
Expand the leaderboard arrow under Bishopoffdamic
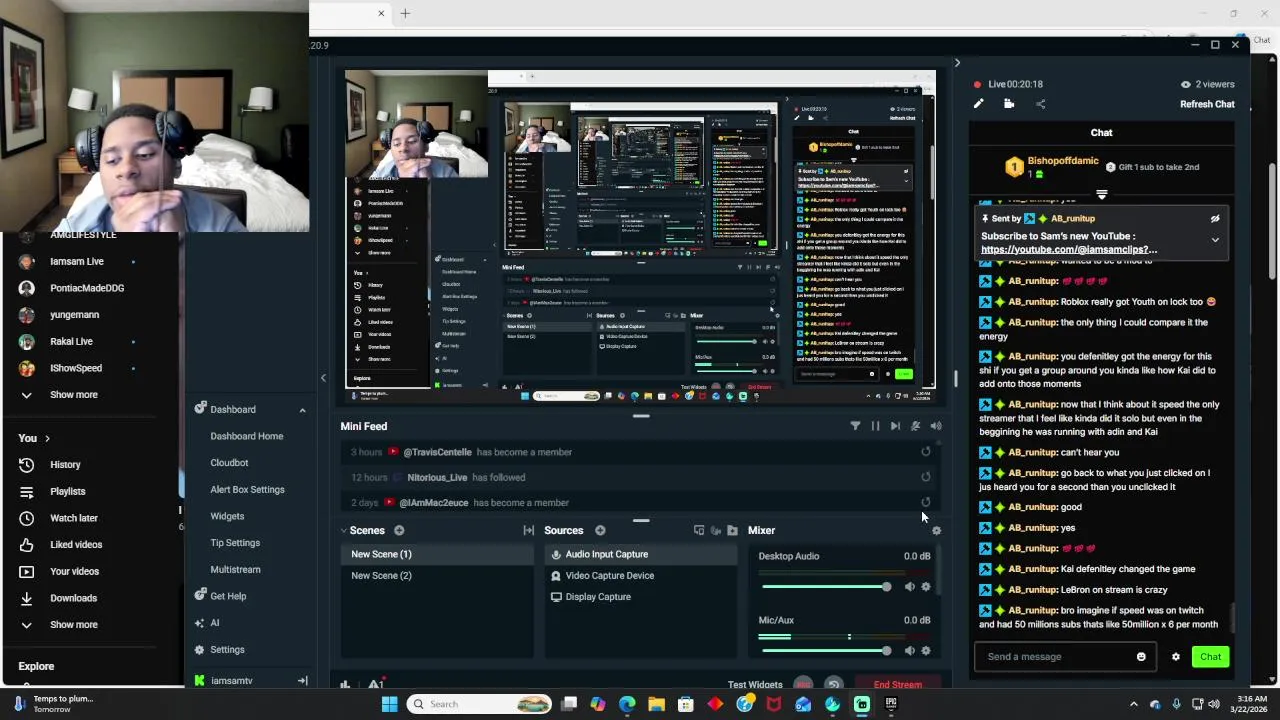pyautogui.click(x=1101, y=195)
